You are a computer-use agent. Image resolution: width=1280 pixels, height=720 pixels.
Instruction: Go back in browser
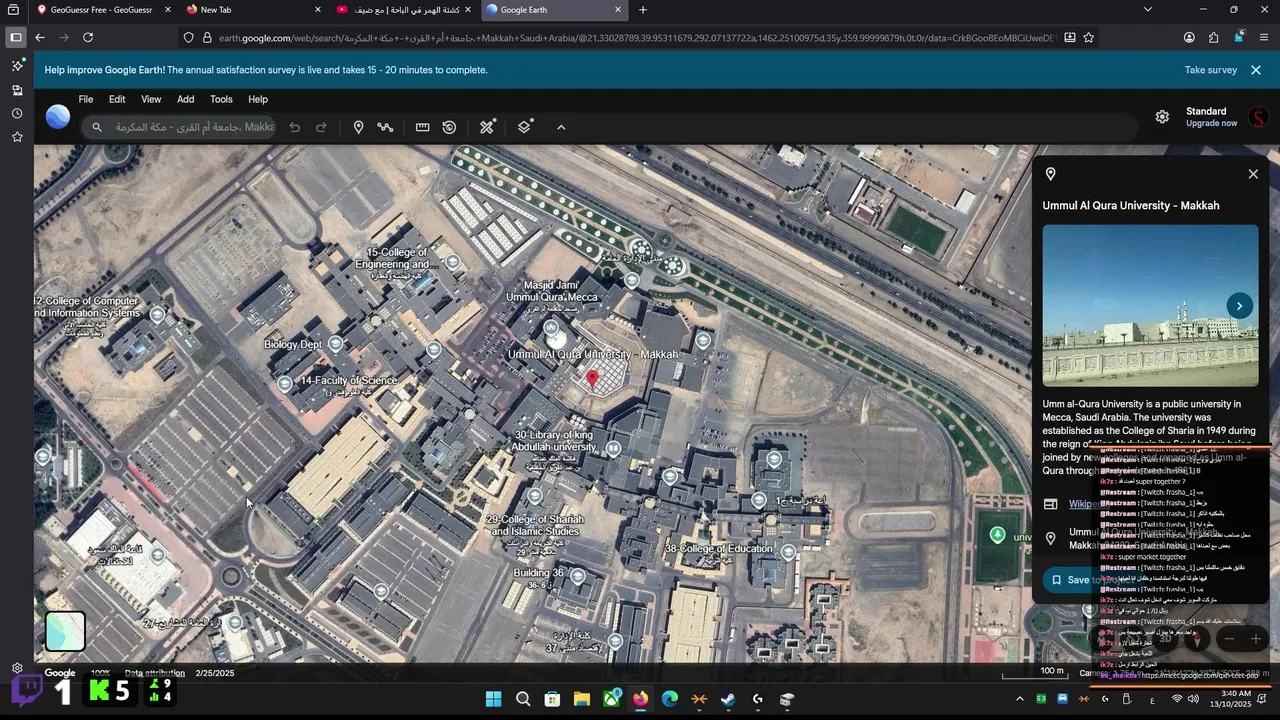40,37
